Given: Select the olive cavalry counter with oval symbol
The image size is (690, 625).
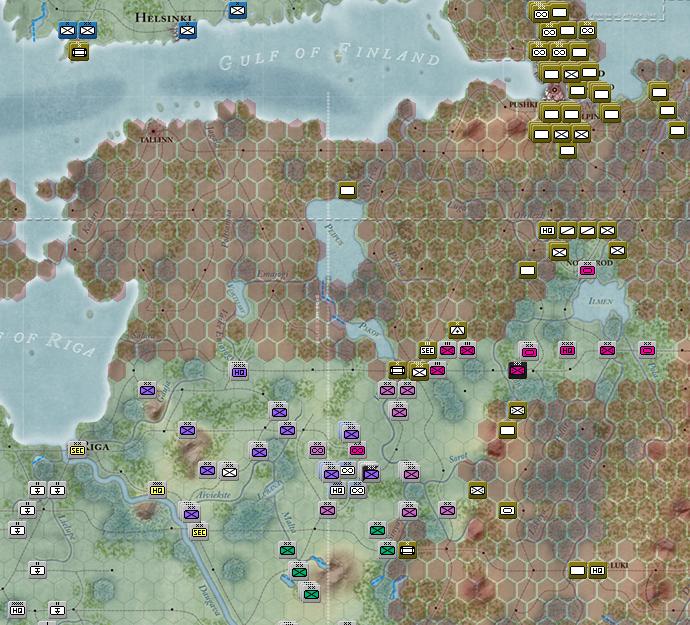Looking at the screenshot, I should [x=507, y=510].
